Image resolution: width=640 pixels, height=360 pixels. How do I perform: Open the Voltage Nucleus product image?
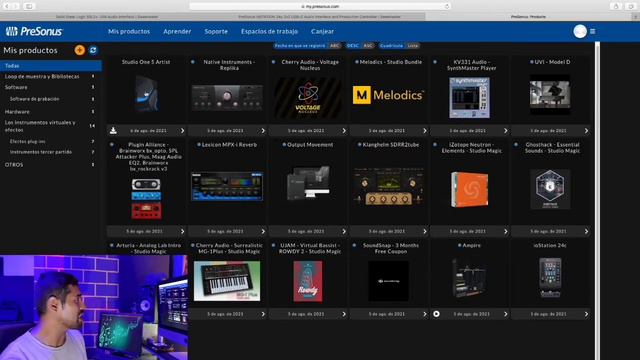[308, 98]
